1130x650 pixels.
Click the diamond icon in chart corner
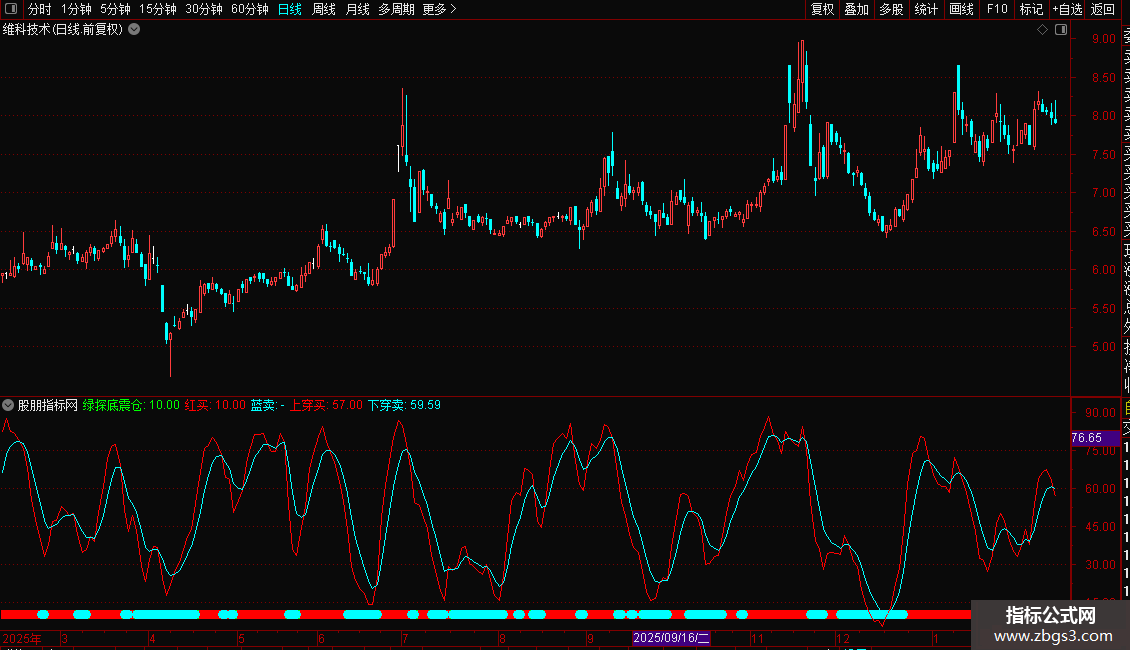coord(1042,30)
